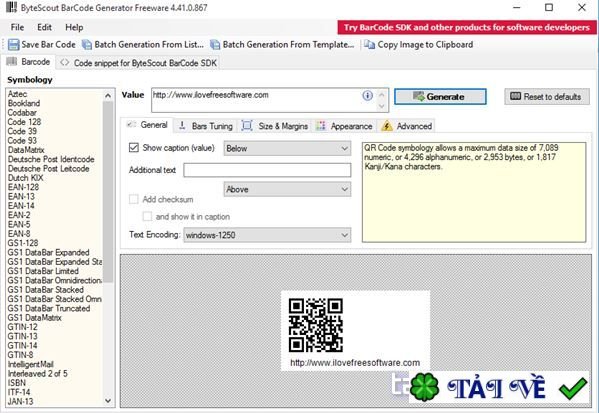
Task: Open the Edit menu
Action: coord(44,27)
